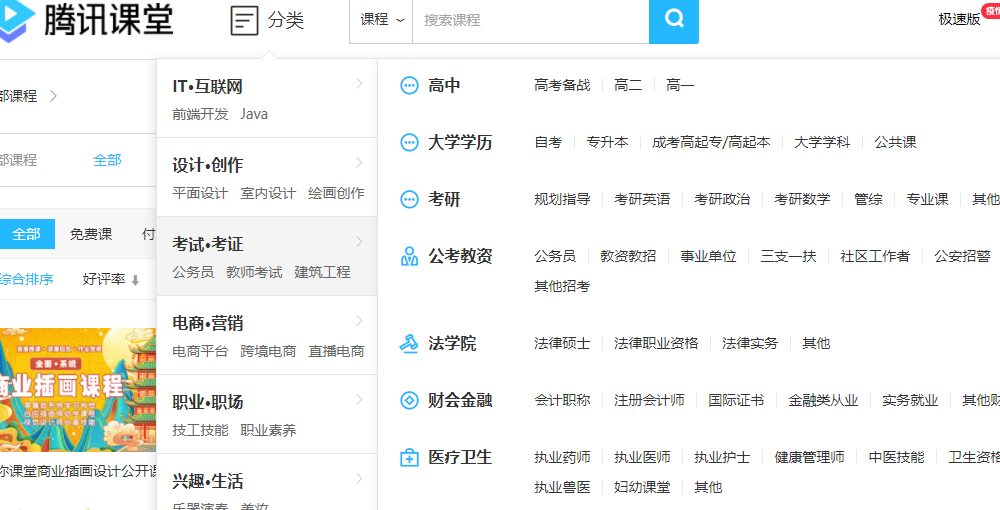
Task: Click the 公考教资 people icon
Action: [409, 257]
